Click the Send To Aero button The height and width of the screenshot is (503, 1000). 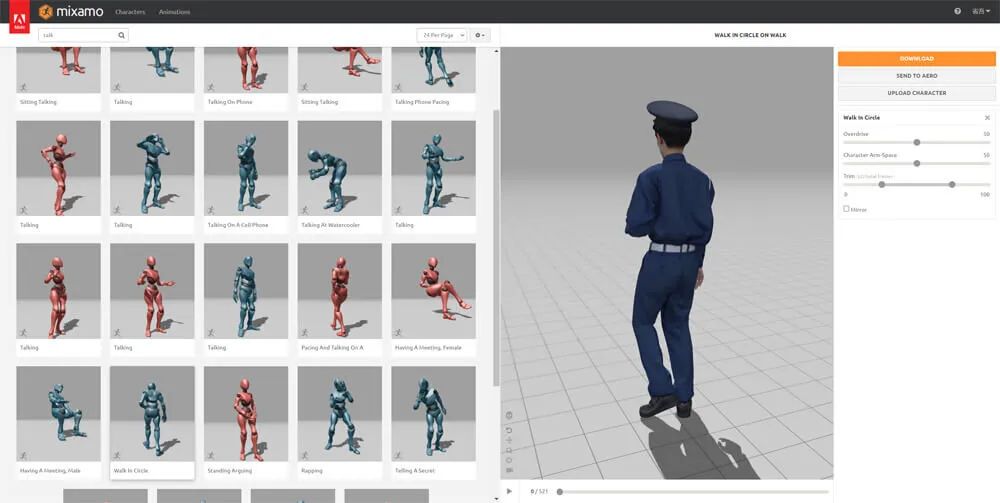[916, 76]
